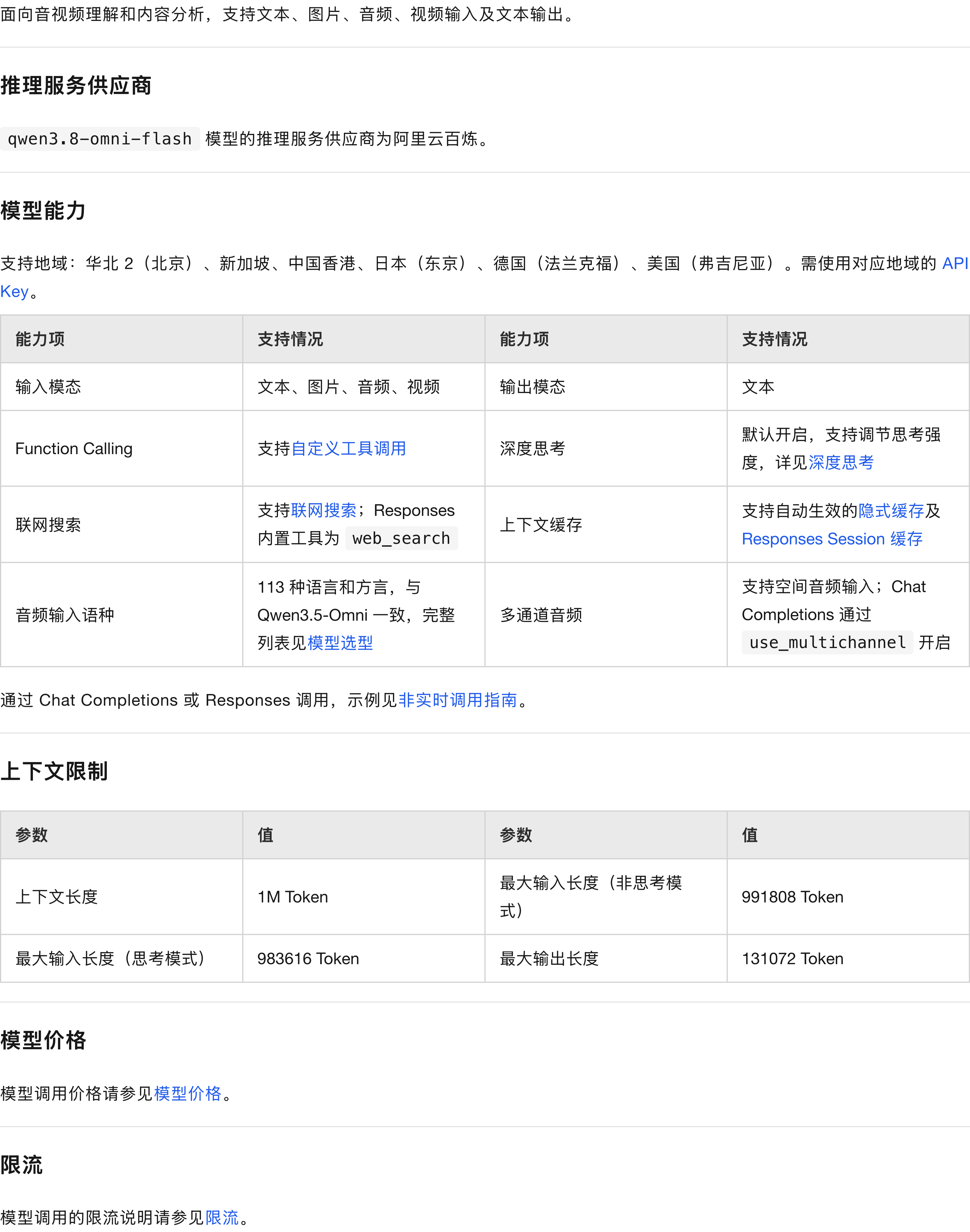The width and height of the screenshot is (970, 1232).
Task: Select the 模型能力 heading
Action: 43,210
